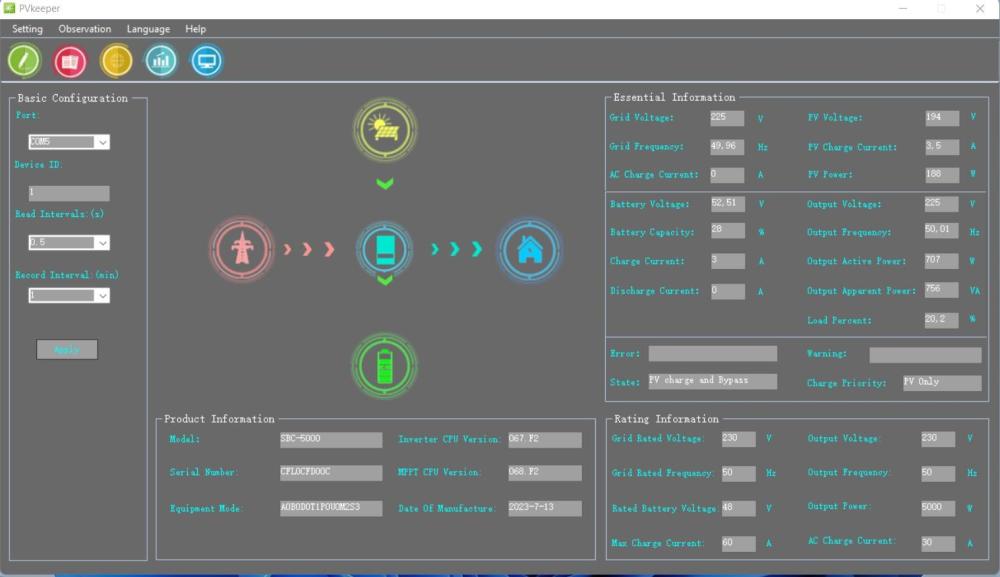Click the PV Power value 188
Screen dimensions: 1000x577
942,175
